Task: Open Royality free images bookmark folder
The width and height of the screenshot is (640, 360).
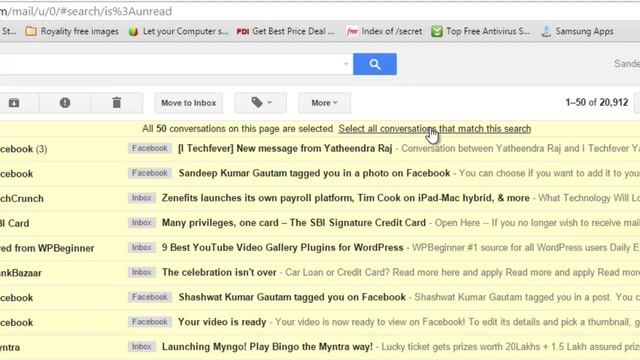Action: point(72,31)
